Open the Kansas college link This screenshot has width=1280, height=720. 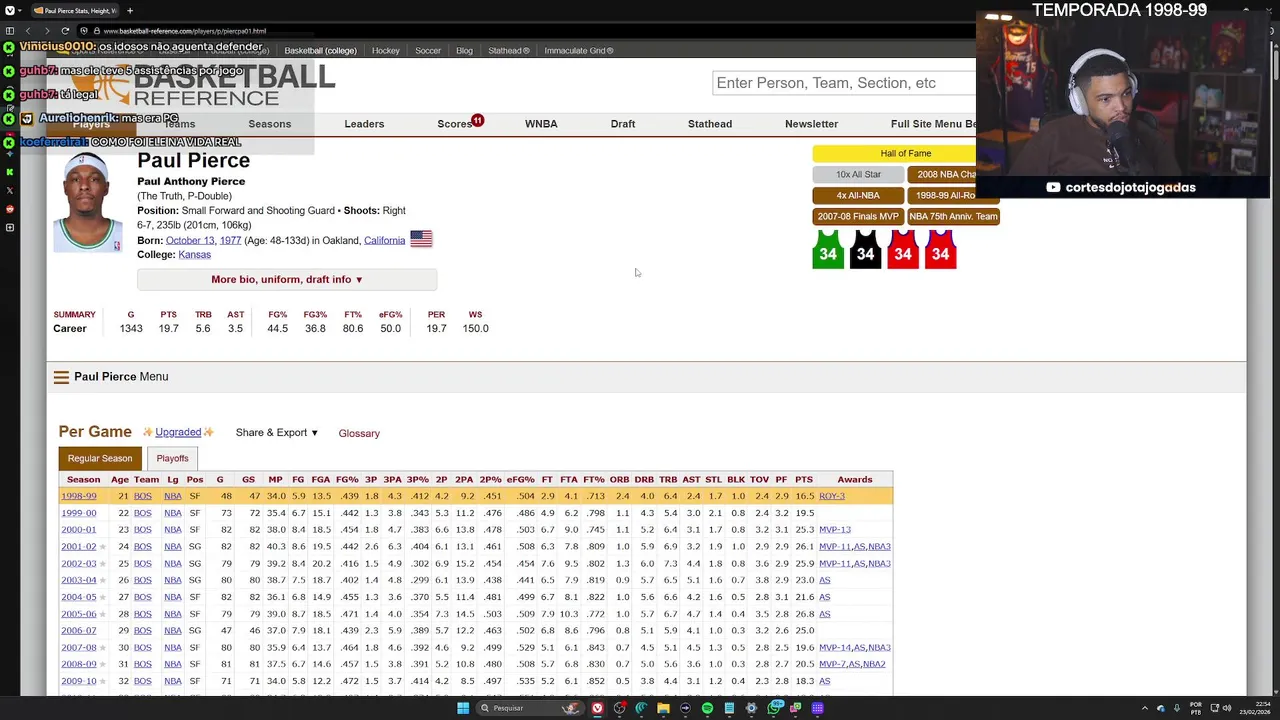194,254
